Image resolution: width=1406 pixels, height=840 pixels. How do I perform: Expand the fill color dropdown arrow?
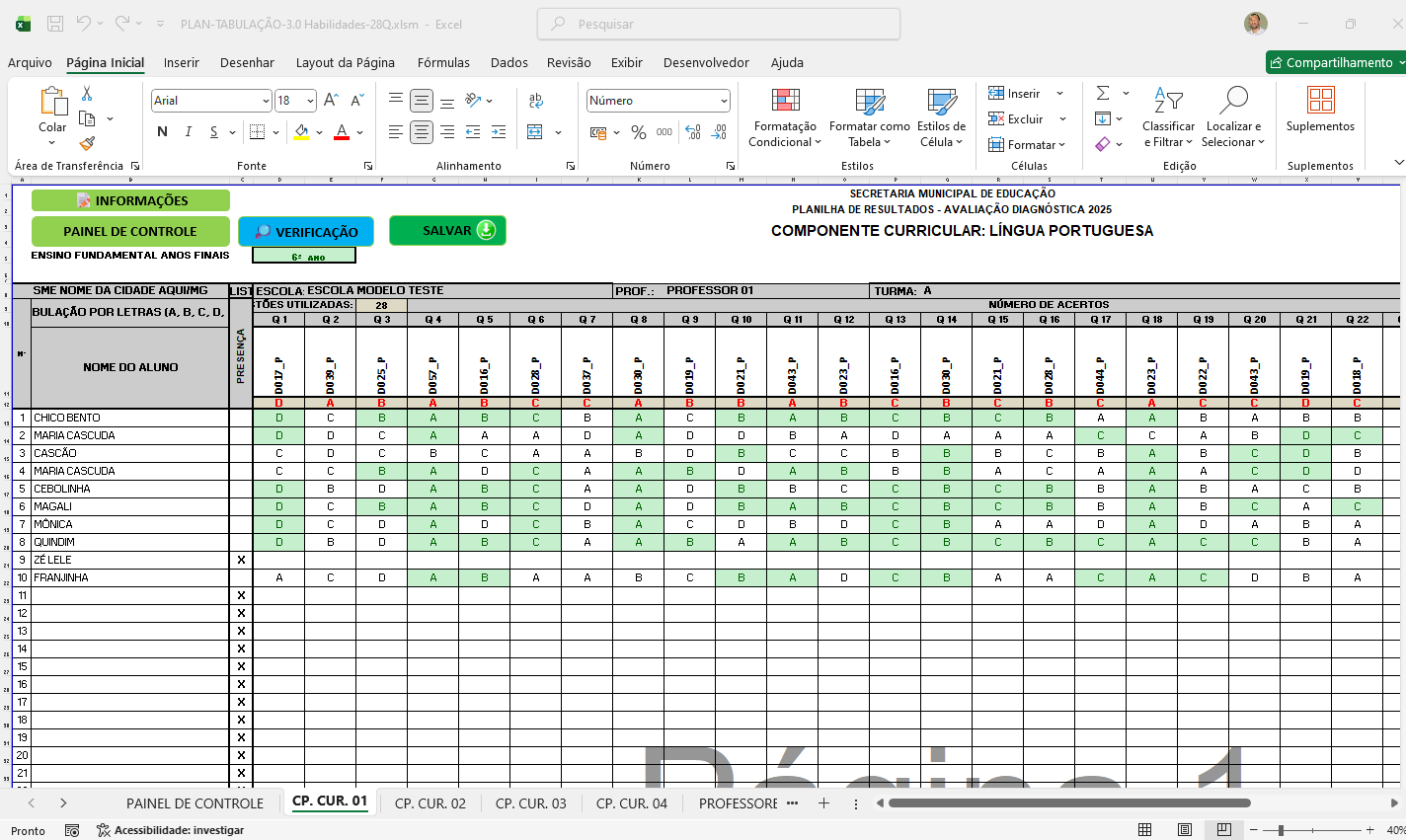tap(319, 132)
